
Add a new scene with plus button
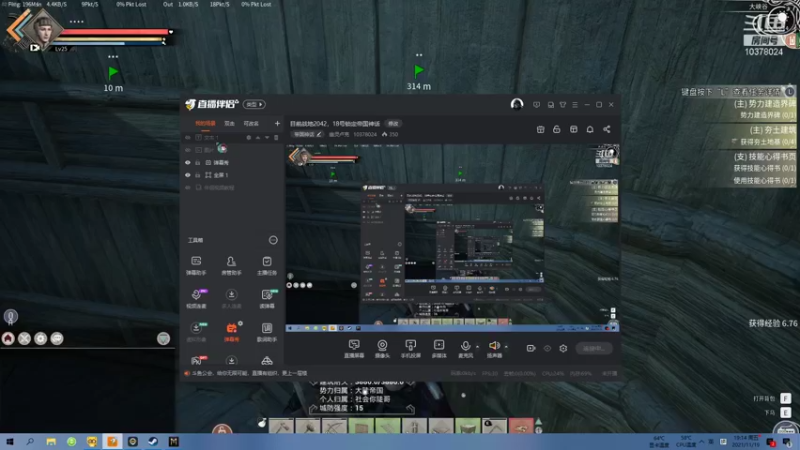pyautogui.click(x=277, y=123)
